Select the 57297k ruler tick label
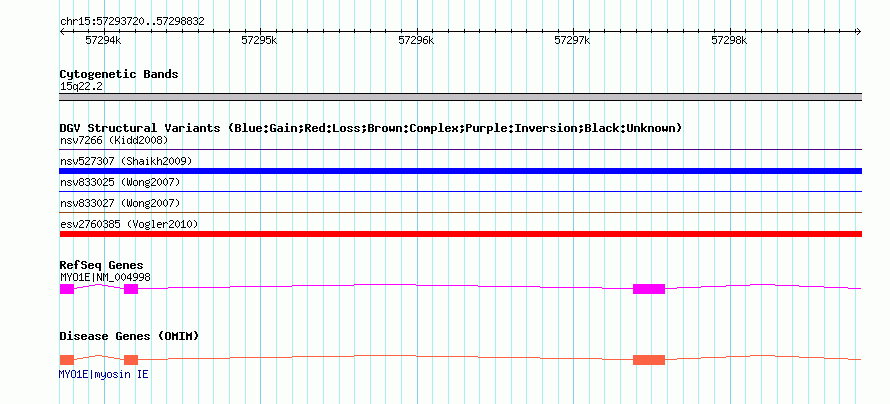Image resolution: width=890 pixels, height=404 pixels. point(572,40)
